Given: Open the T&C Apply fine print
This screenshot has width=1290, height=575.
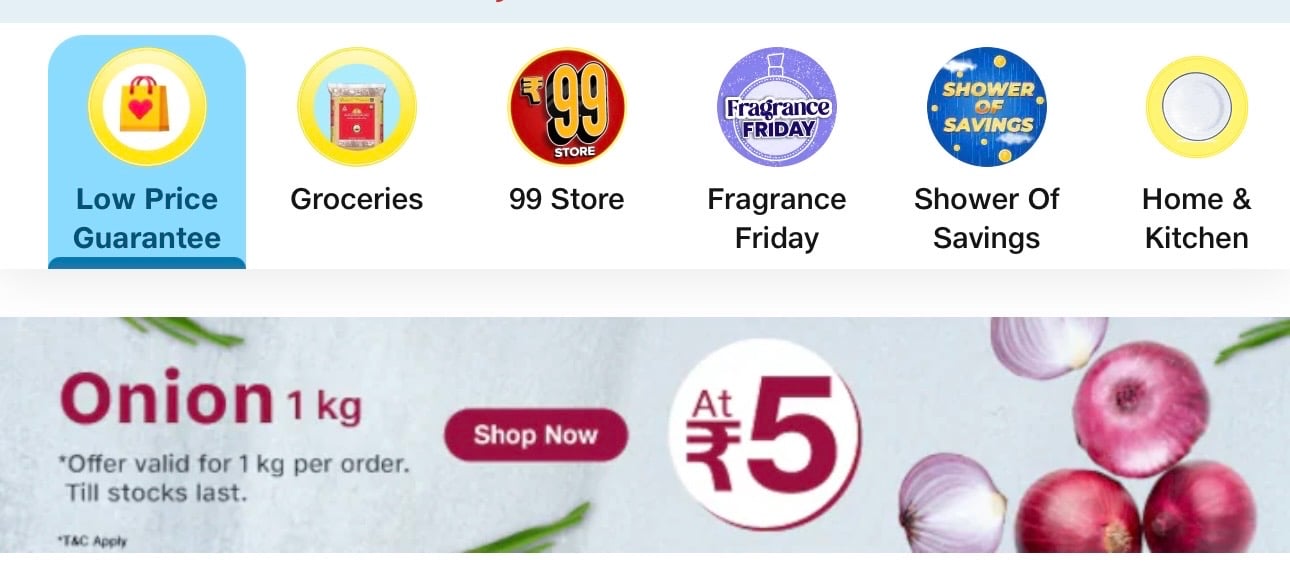Looking at the screenshot, I should pyautogui.click(x=92, y=542).
